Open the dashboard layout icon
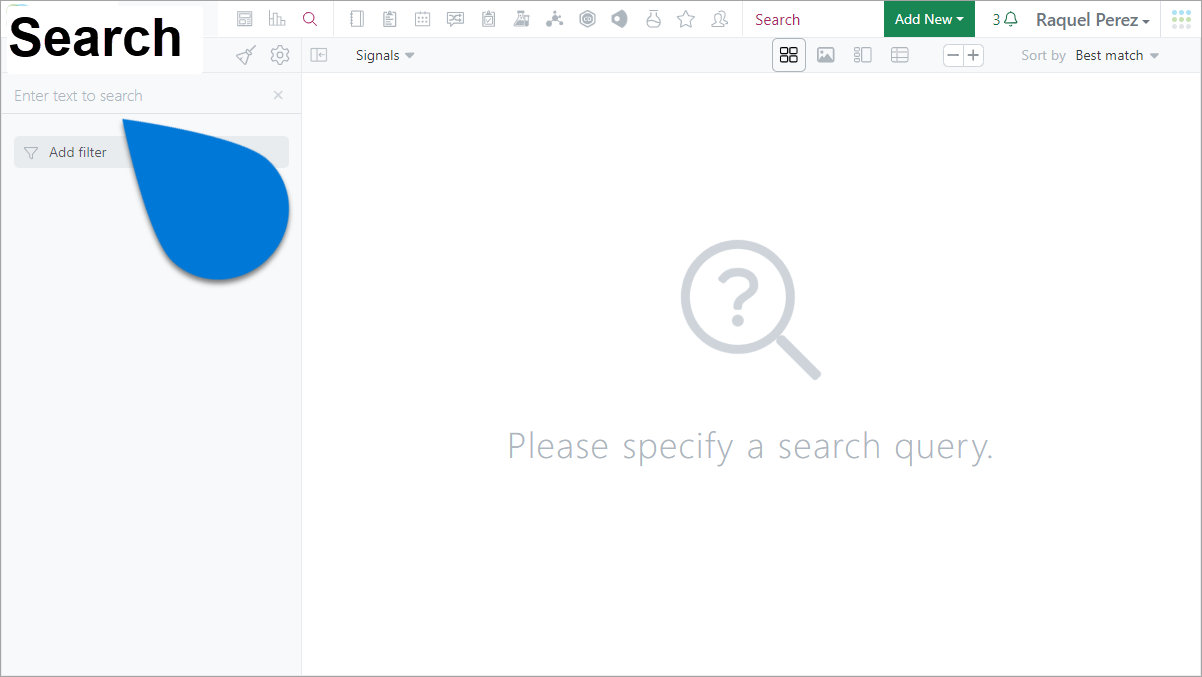Screen dimensions: 1202x677 click(x=245, y=19)
